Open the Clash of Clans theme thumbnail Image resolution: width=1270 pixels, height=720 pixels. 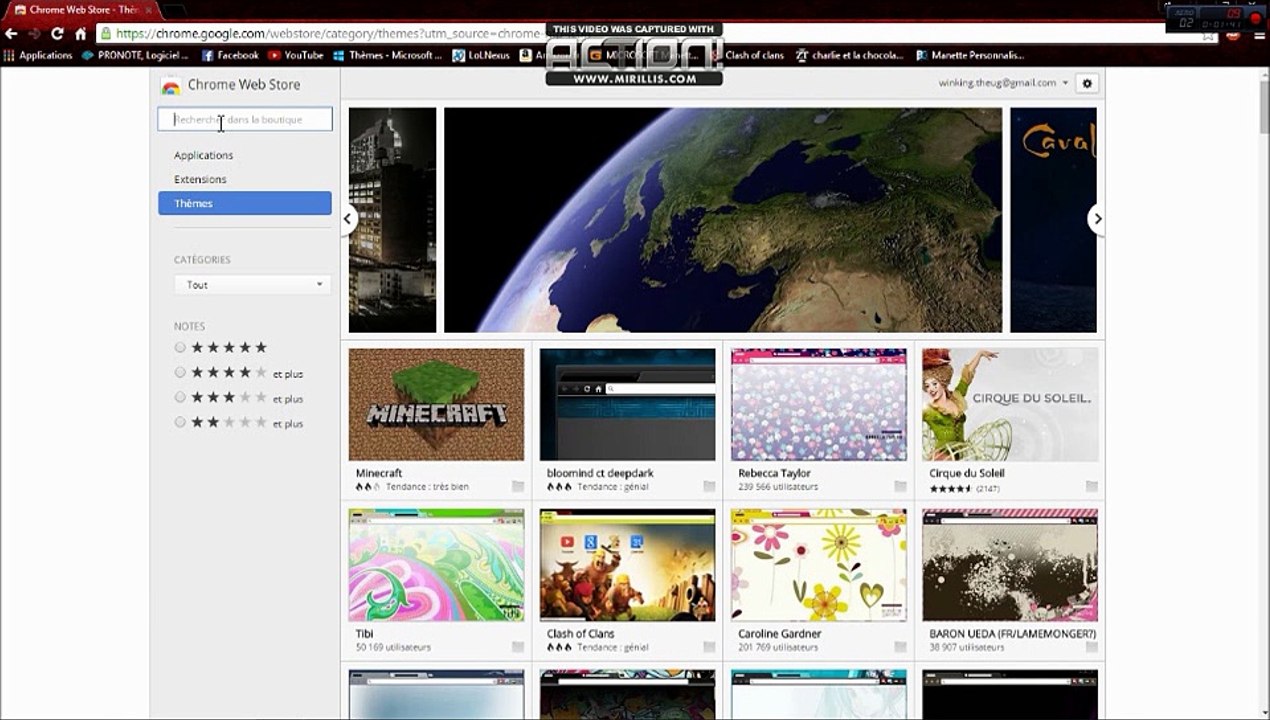pyautogui.click(x=627, y=565)
